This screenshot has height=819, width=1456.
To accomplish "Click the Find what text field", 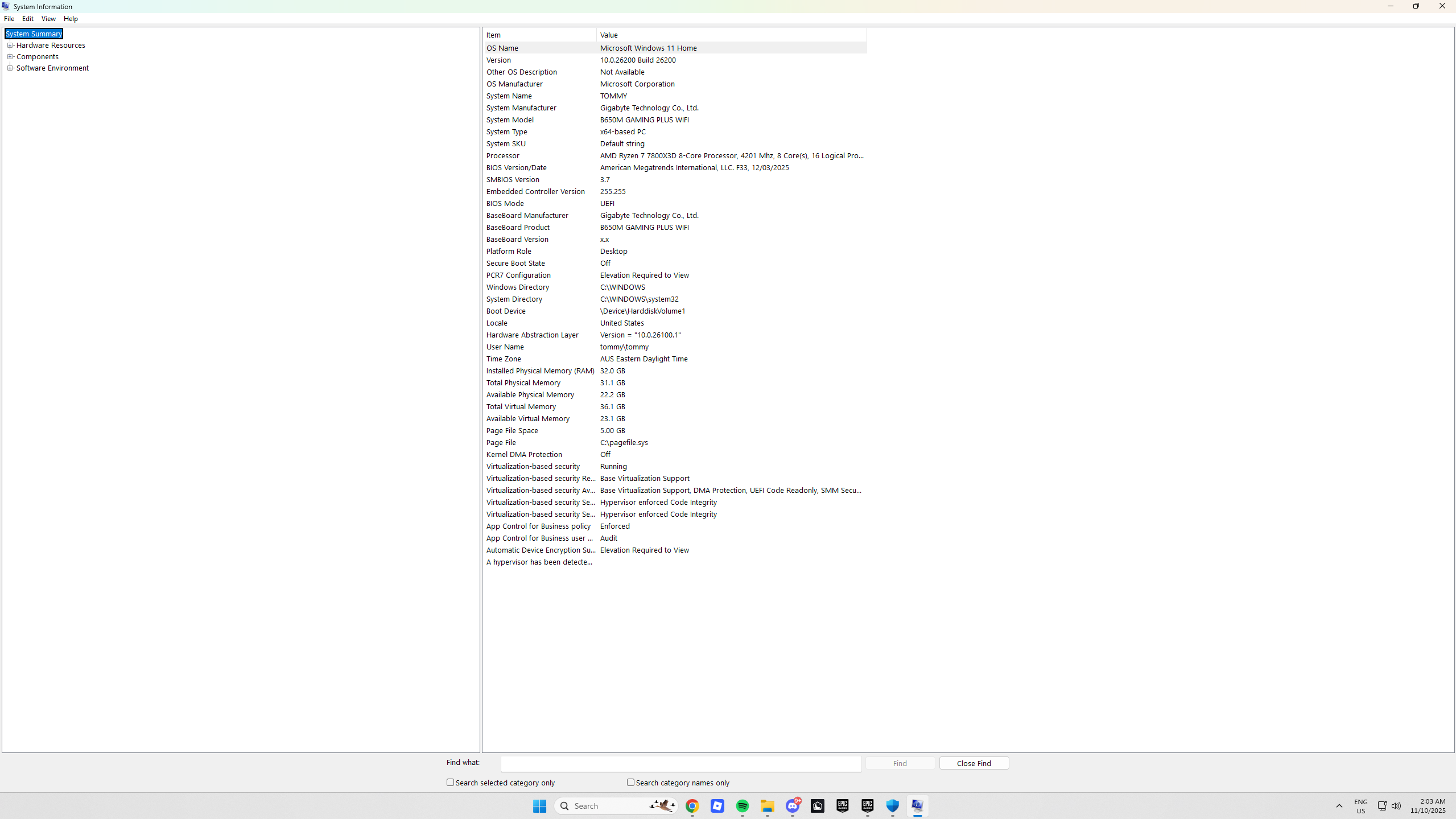I will pos(680,763).
